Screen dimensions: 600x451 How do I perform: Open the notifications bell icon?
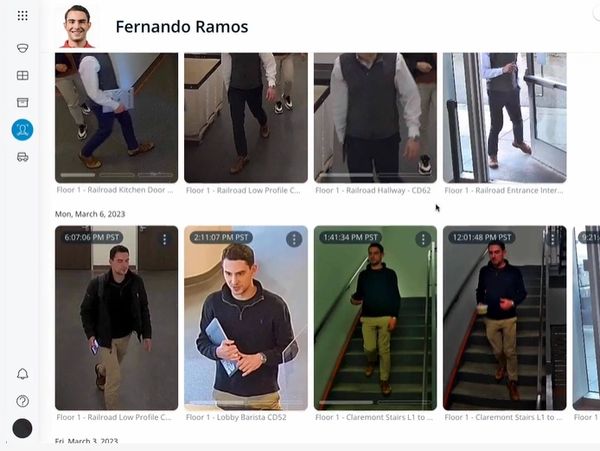coord(23,374)
